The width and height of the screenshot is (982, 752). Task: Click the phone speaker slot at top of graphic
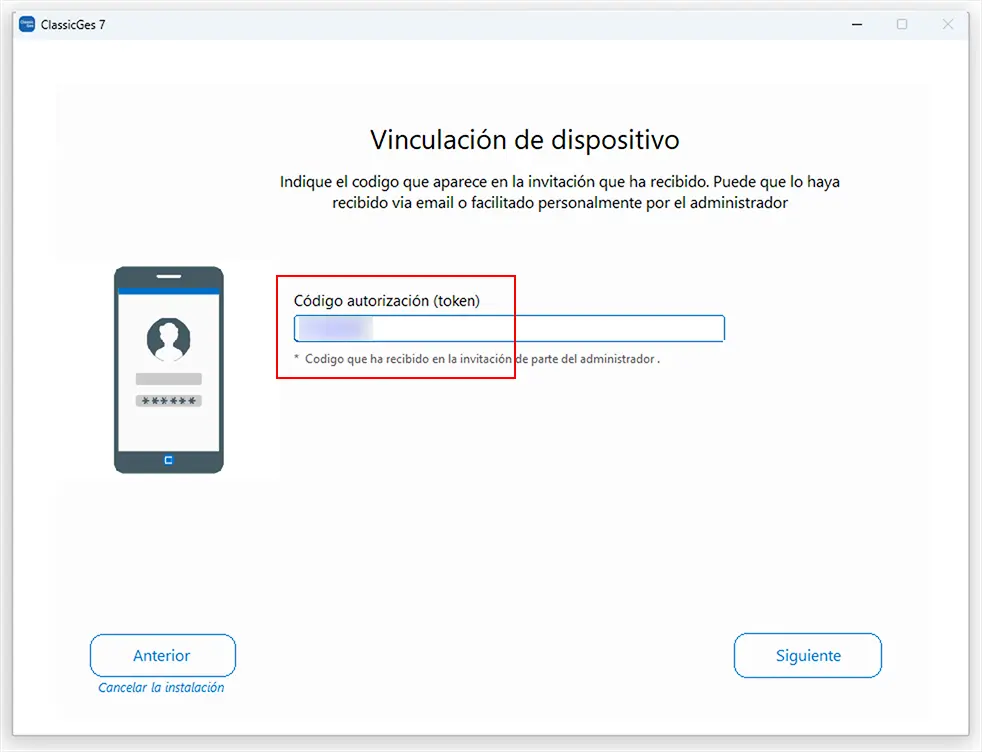pyautogui.click(x=168, y=276)
